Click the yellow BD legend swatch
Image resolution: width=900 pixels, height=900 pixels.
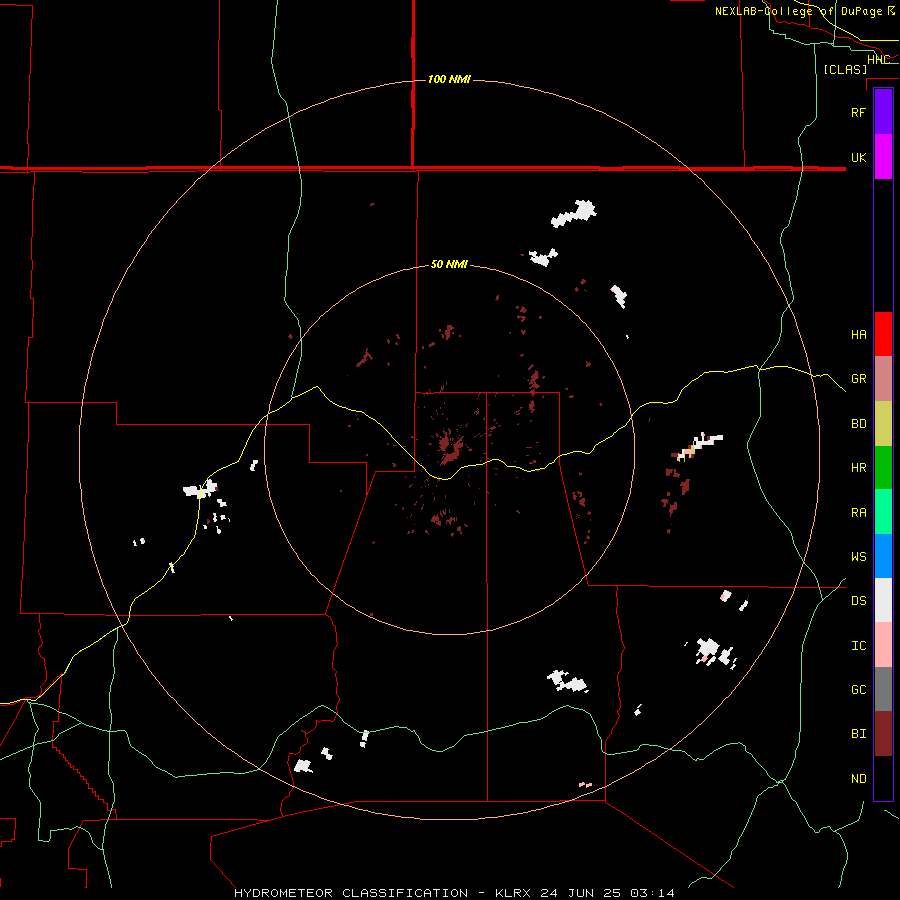coord(883,424)
